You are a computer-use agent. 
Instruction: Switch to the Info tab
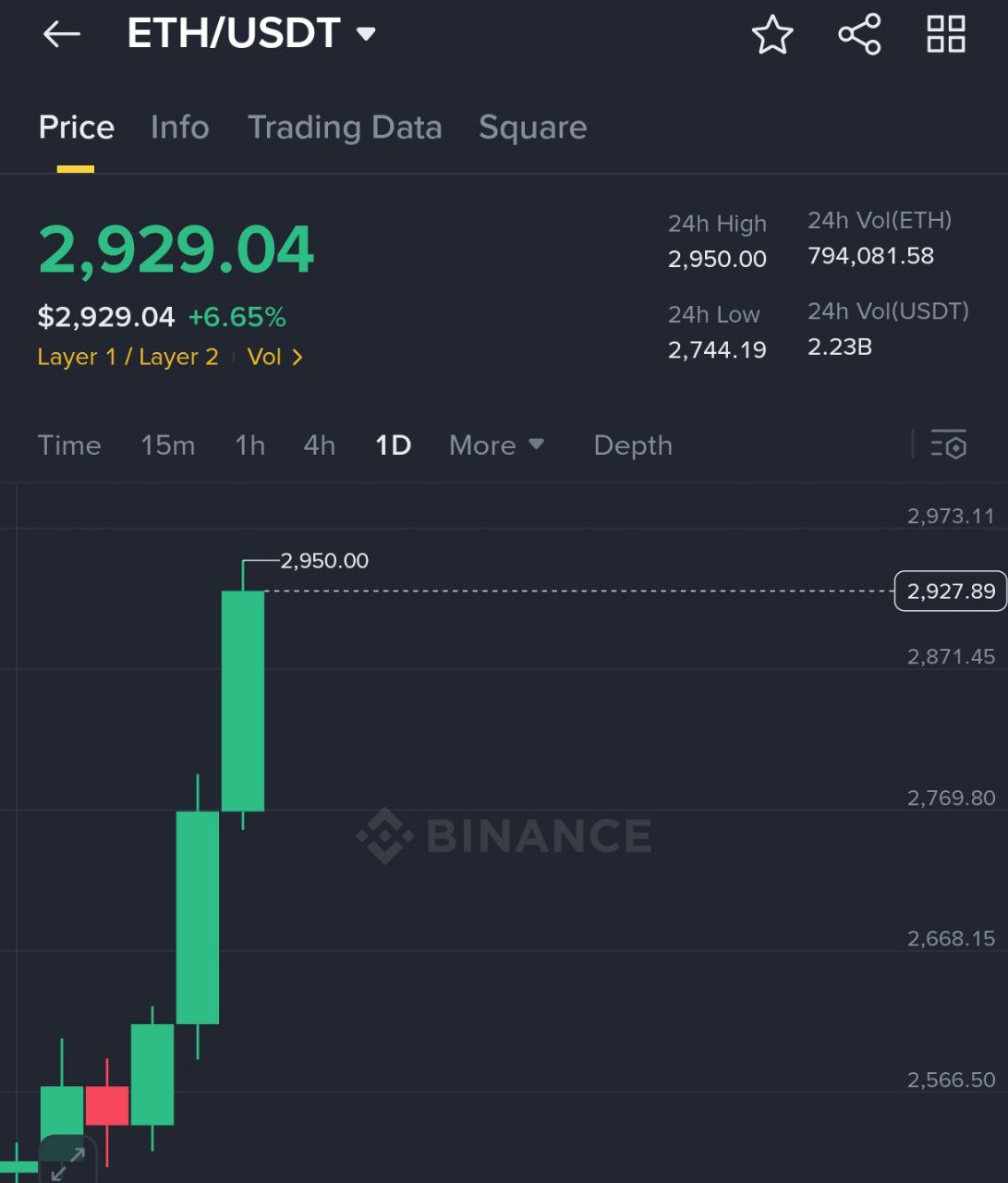coord(180,128)
